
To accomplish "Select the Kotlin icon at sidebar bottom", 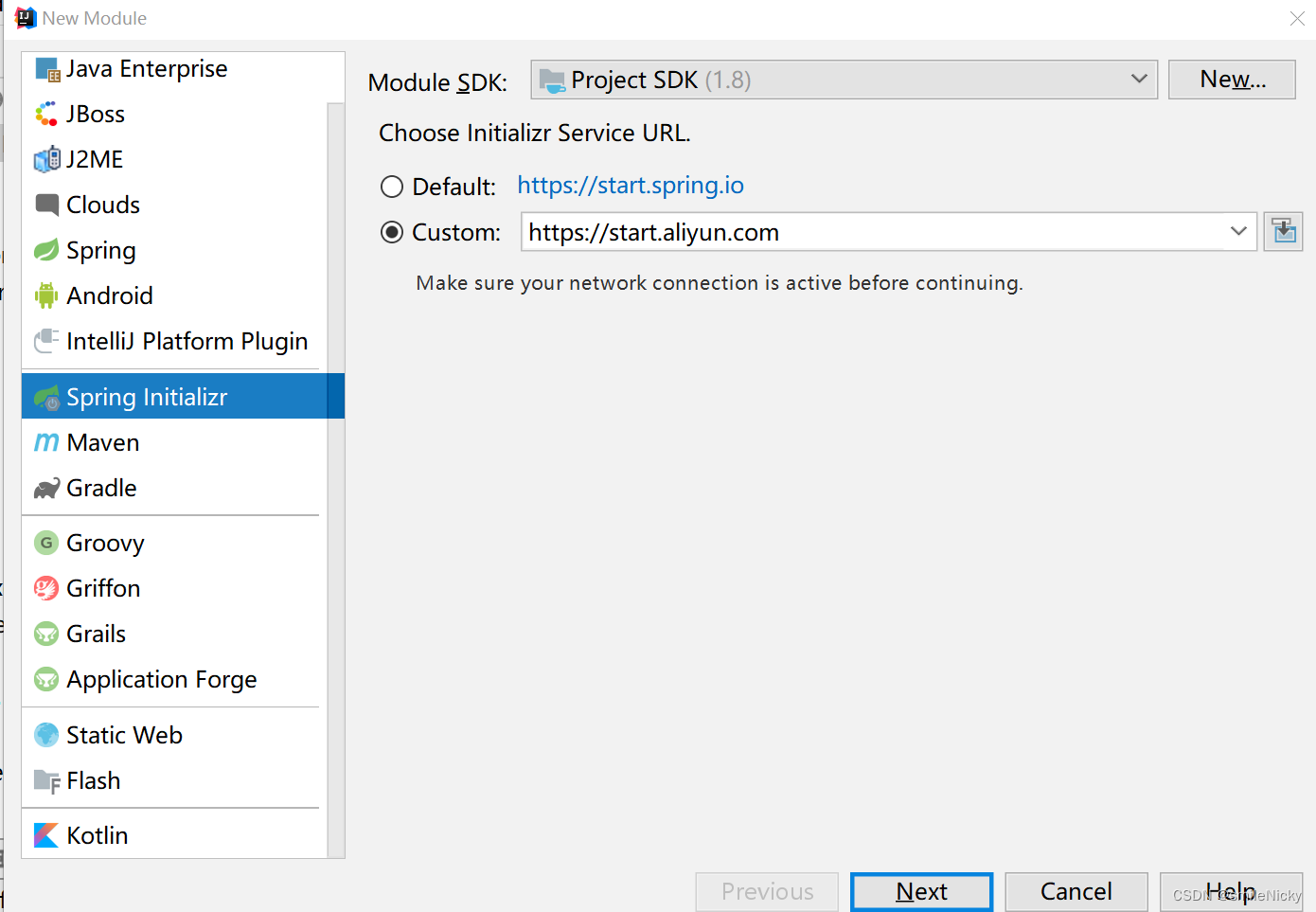I will coord(46,834).
